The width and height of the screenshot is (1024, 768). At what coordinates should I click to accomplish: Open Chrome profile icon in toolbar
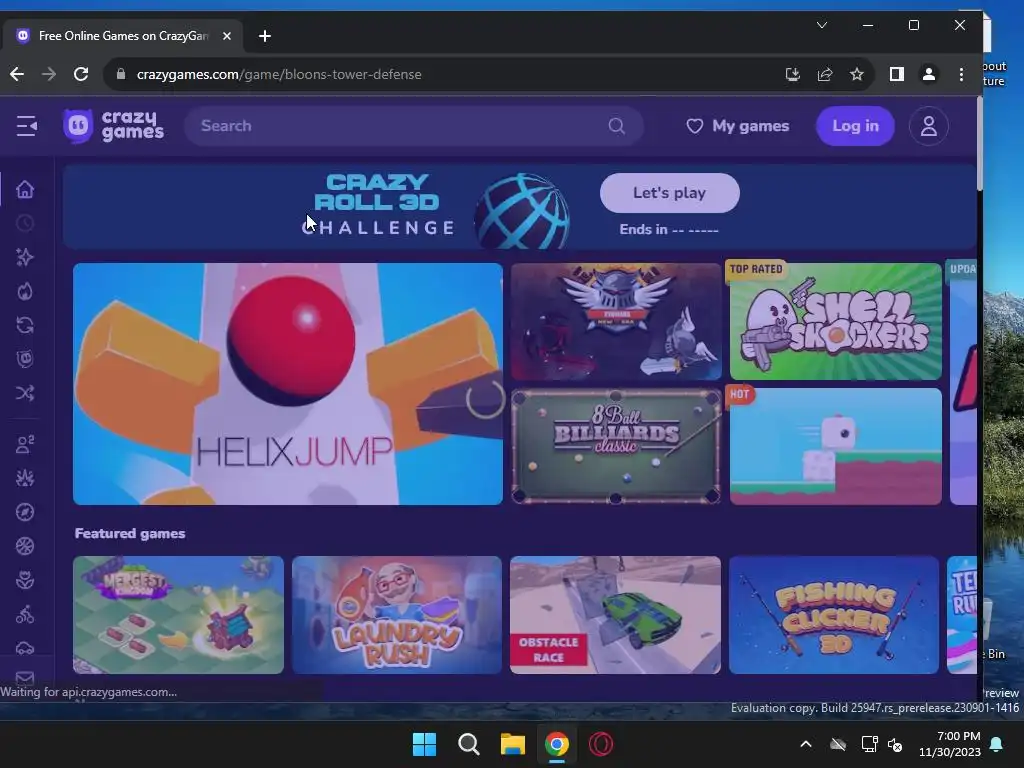[x=929, y=74]
